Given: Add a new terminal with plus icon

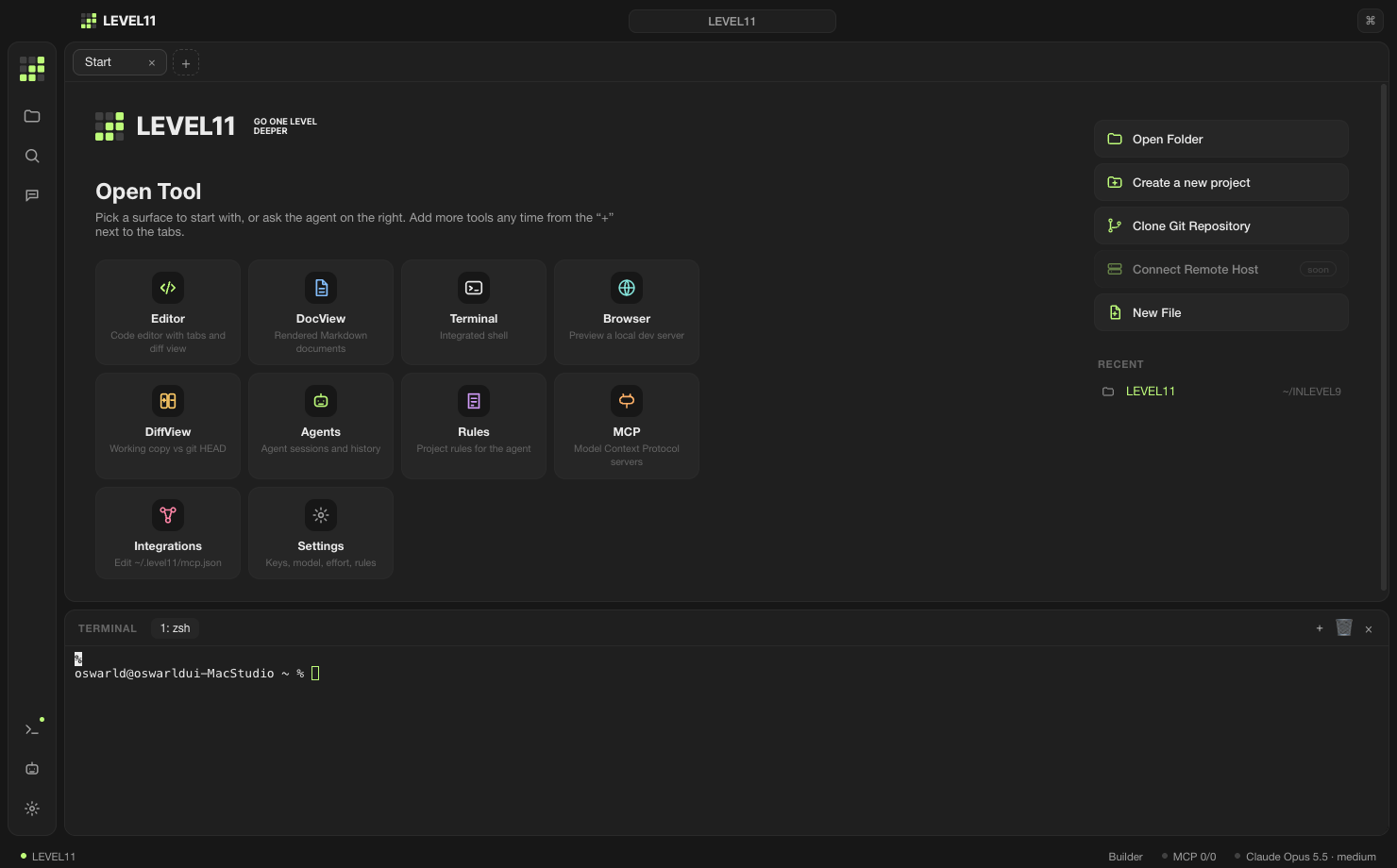Looking at the screenshot, I should coord(1320,628).
